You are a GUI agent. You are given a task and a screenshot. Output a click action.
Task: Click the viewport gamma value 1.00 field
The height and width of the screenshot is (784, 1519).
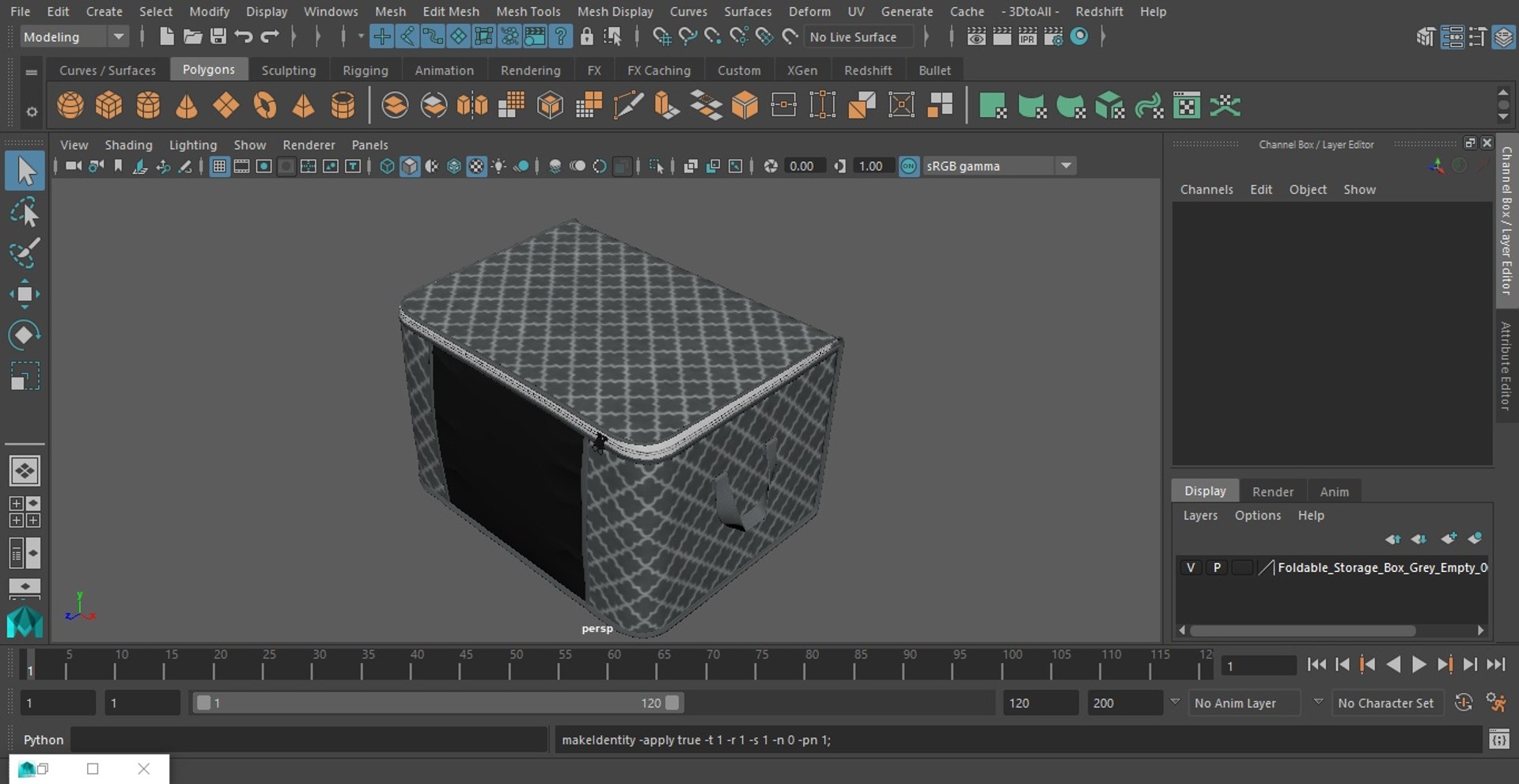pos(872,166)
